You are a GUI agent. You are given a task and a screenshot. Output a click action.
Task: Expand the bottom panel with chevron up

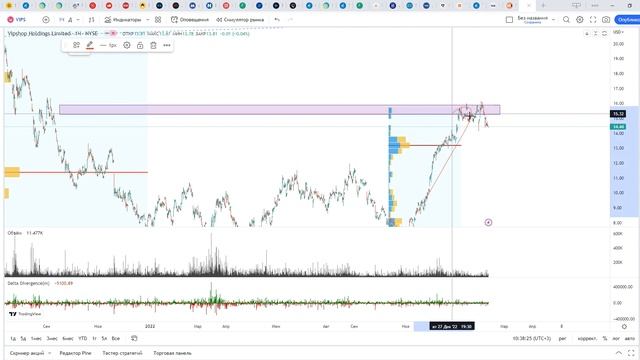[619, 353]
